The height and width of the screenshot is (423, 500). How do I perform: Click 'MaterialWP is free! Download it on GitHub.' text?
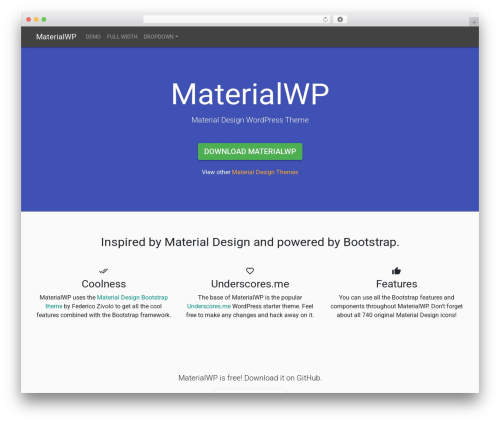[250, 378]
